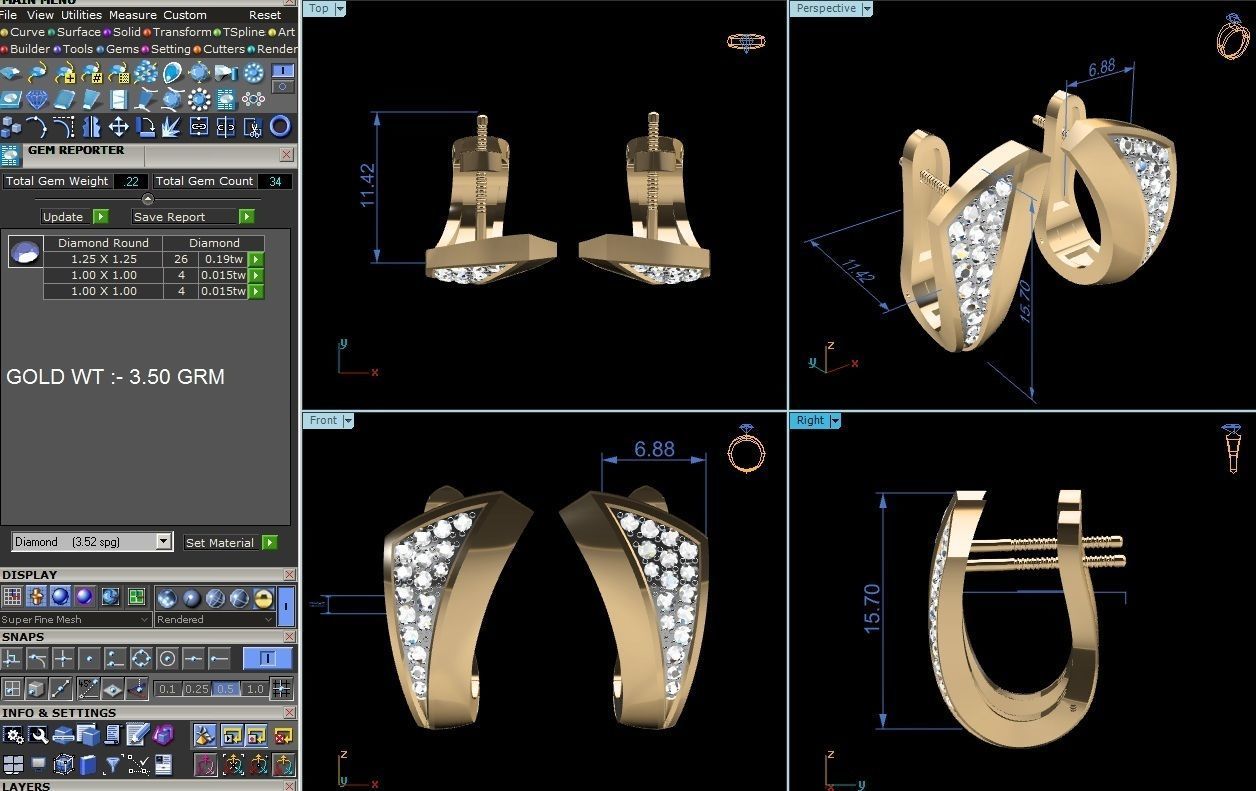Set grid snap increment to 0.25
Screen dimensions: 1256x791
197,688
